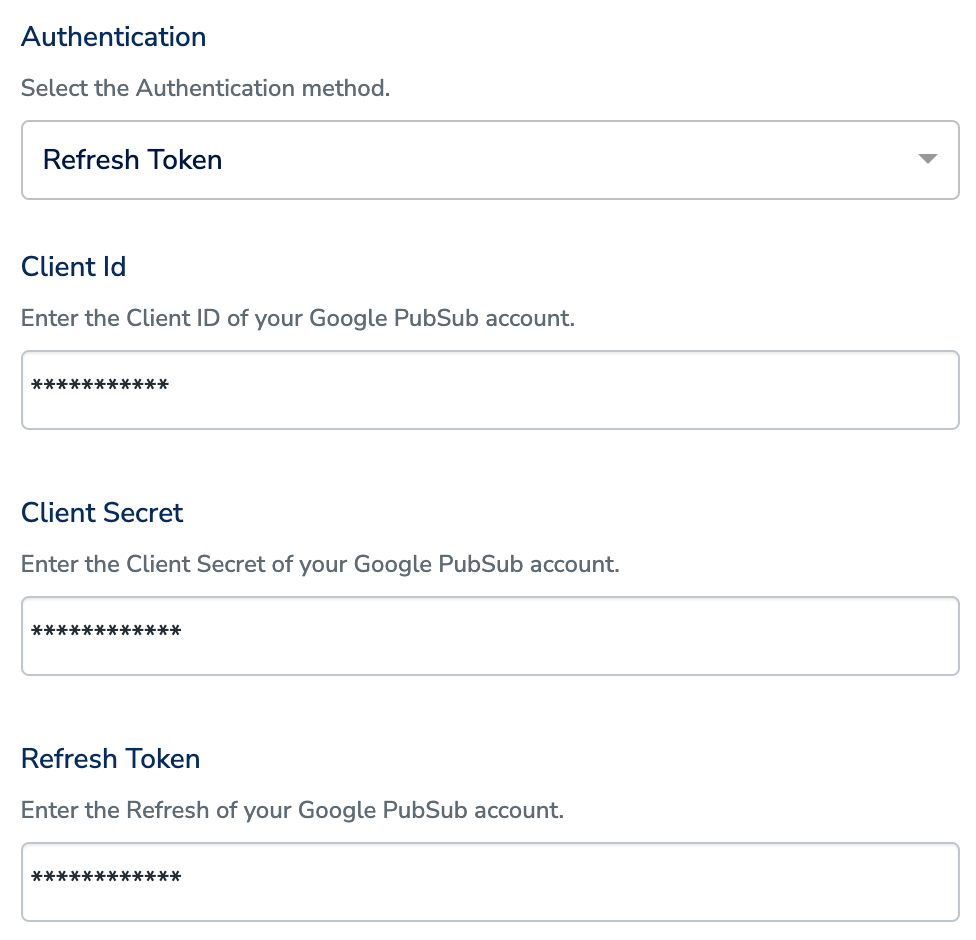The image size is (976, 940).
Task: Click the 'Refresh Token' field label heading
Action: [110, 759]
